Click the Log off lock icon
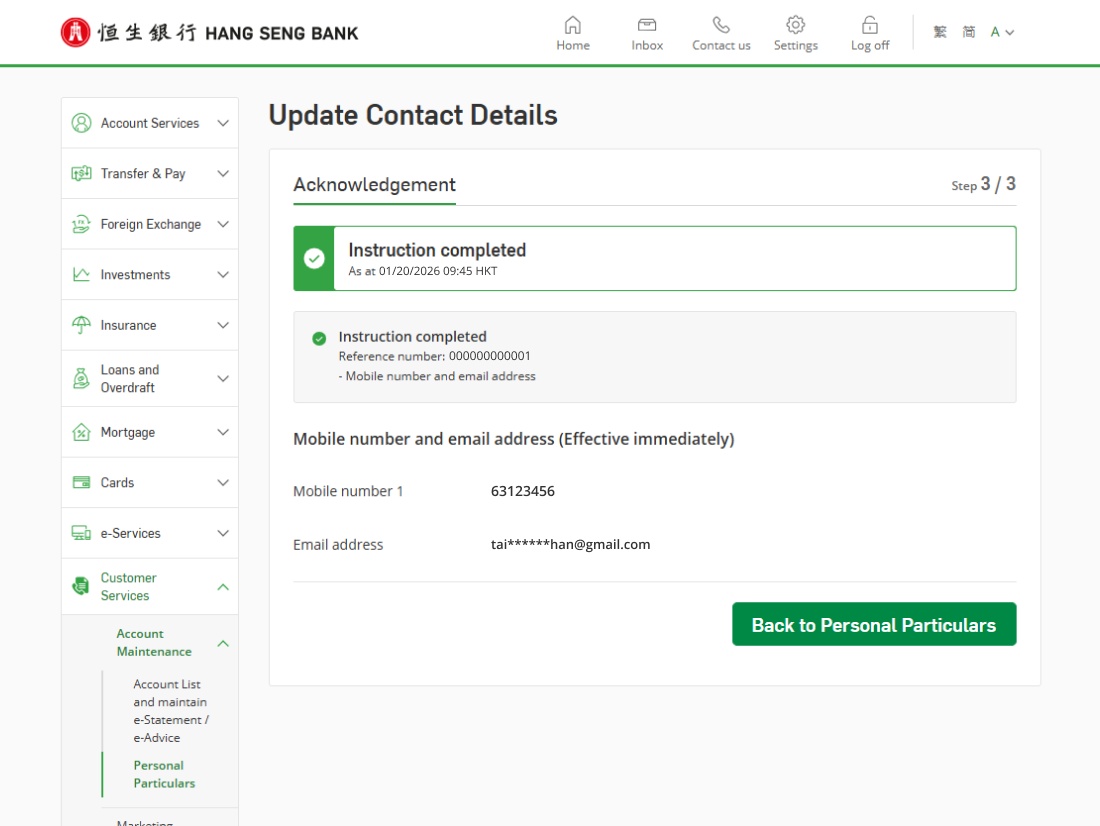 pos(870,25)
